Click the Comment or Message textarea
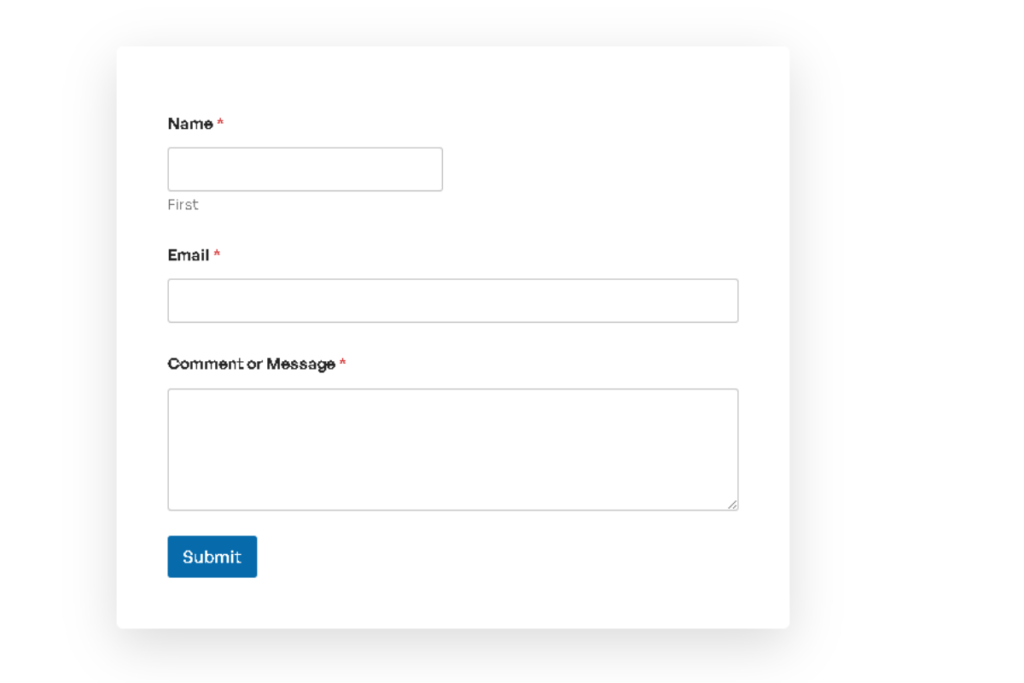Image resolution: width=1024 pixels, height=683 pixels. pos(452,448)
